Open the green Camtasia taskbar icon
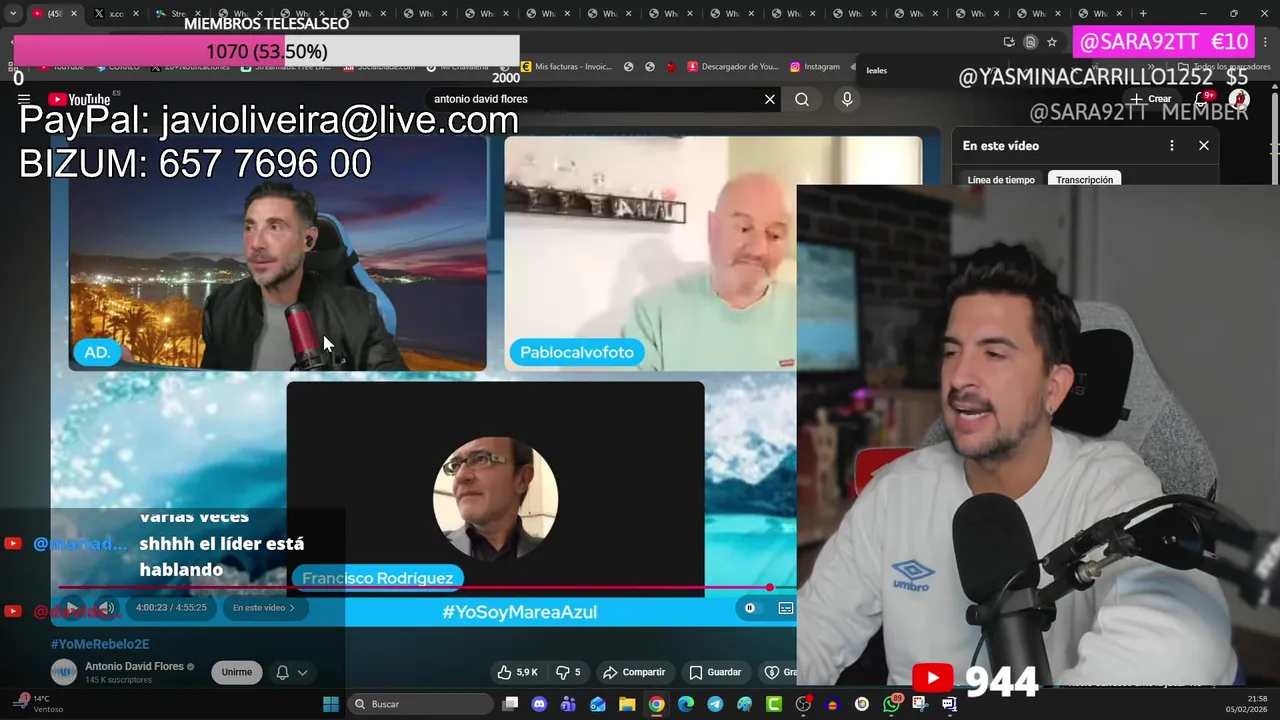Screen dimensions: 1280x720 pos(774,704)
